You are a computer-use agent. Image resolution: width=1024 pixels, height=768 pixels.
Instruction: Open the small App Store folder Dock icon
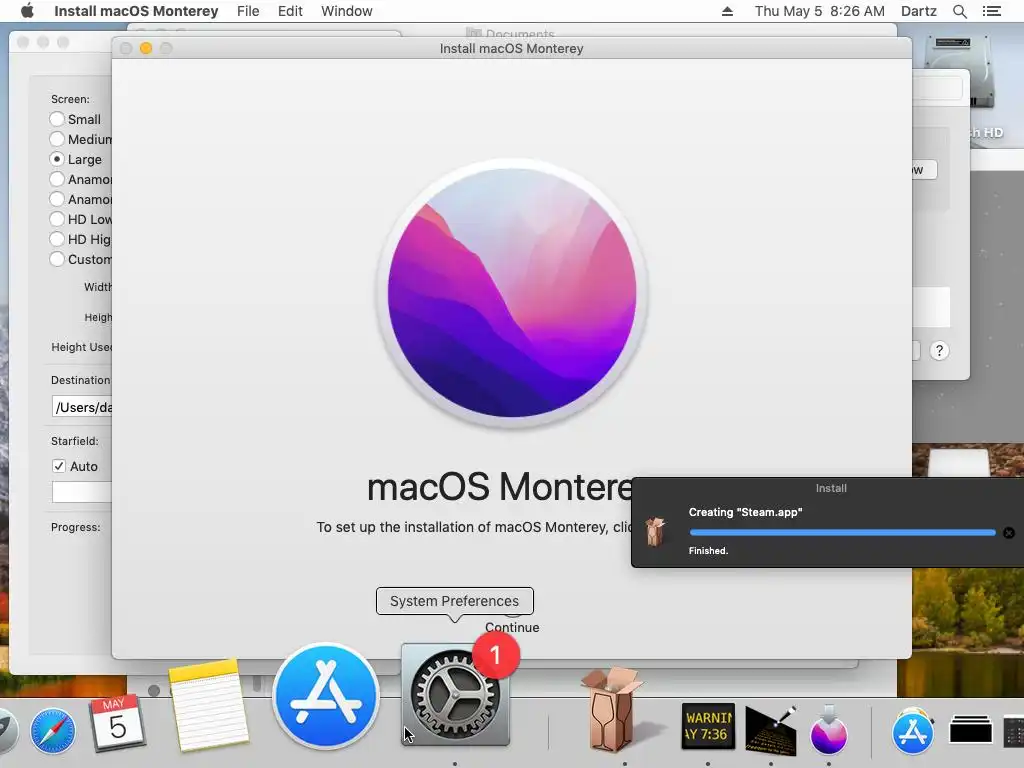[x=913, y=730]
